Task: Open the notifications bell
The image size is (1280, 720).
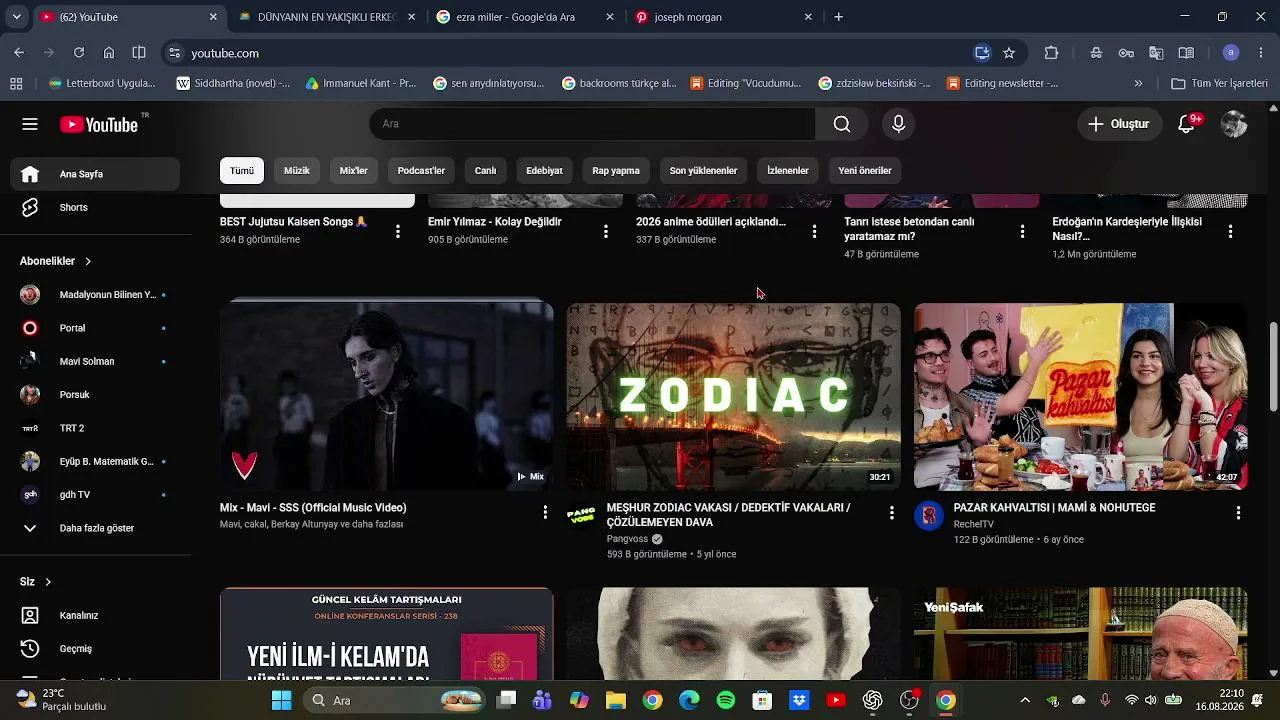Action: point(1187,124)
